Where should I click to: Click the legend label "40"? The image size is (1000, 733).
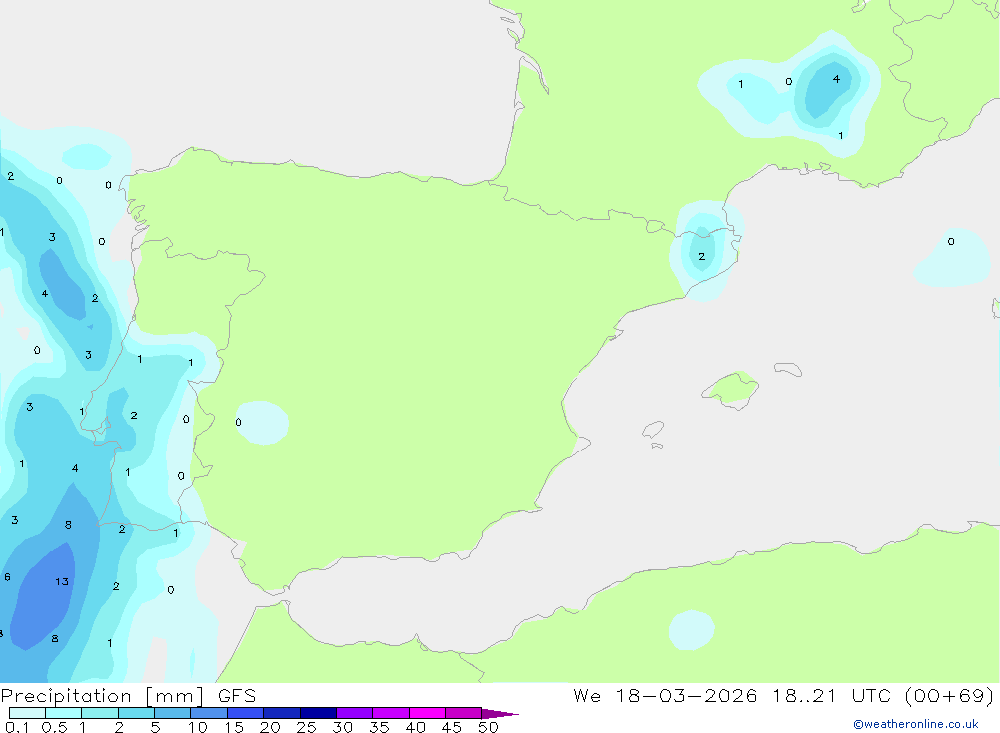click(x=415, y=727)
